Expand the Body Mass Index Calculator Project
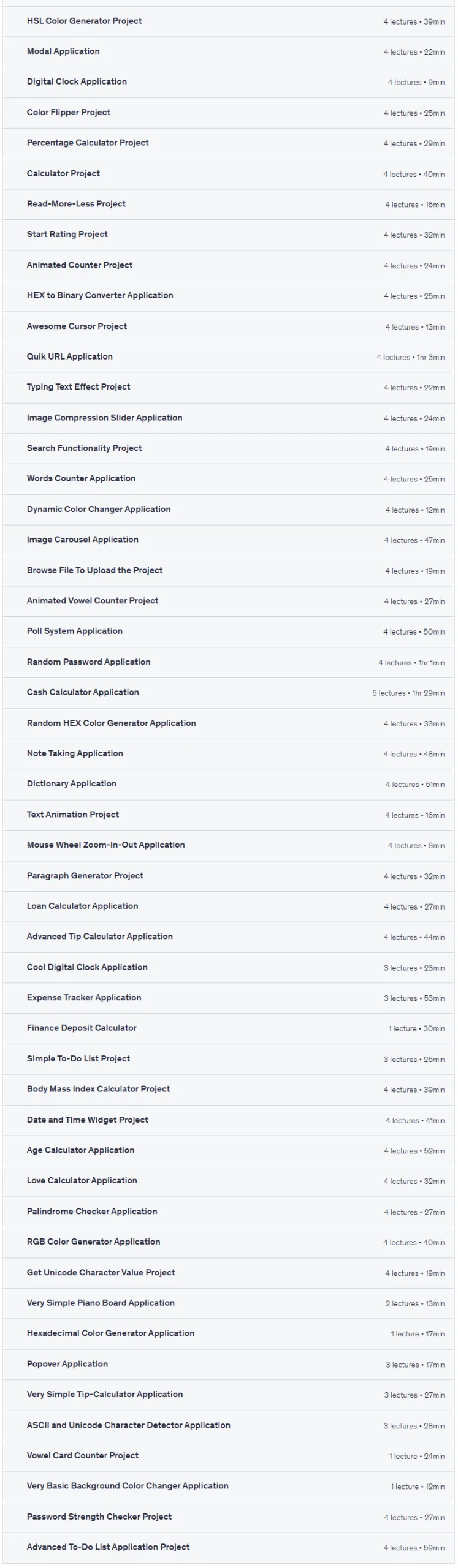Image resolution: width=458 pixels, height=1568 pixels. pyautogui.click(x=228, y=1090)
